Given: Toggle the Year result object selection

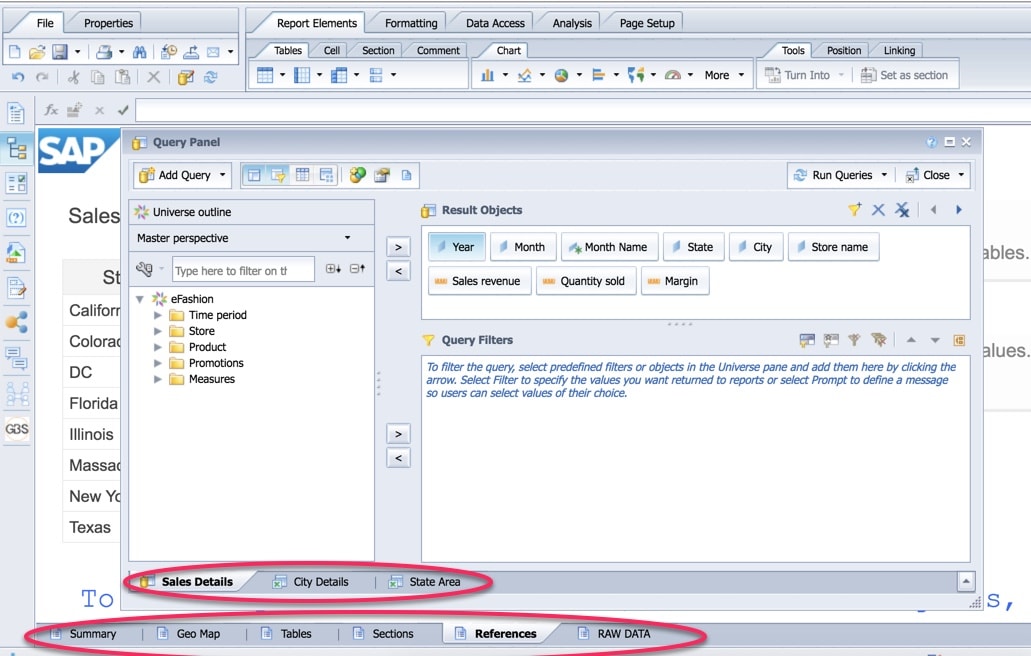Looking at the screenshot, I should coord(456,246).
